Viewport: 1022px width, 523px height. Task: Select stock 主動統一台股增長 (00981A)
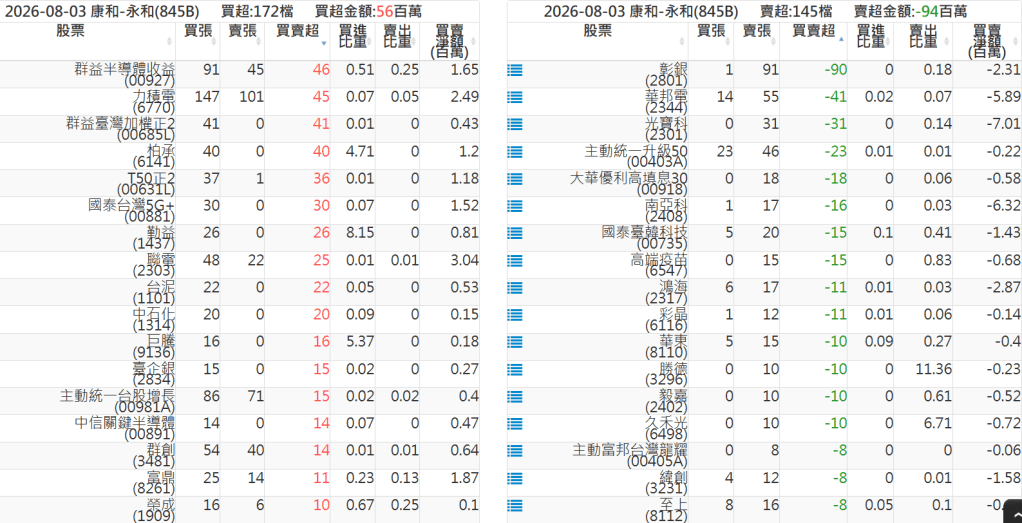coord(117,401)
